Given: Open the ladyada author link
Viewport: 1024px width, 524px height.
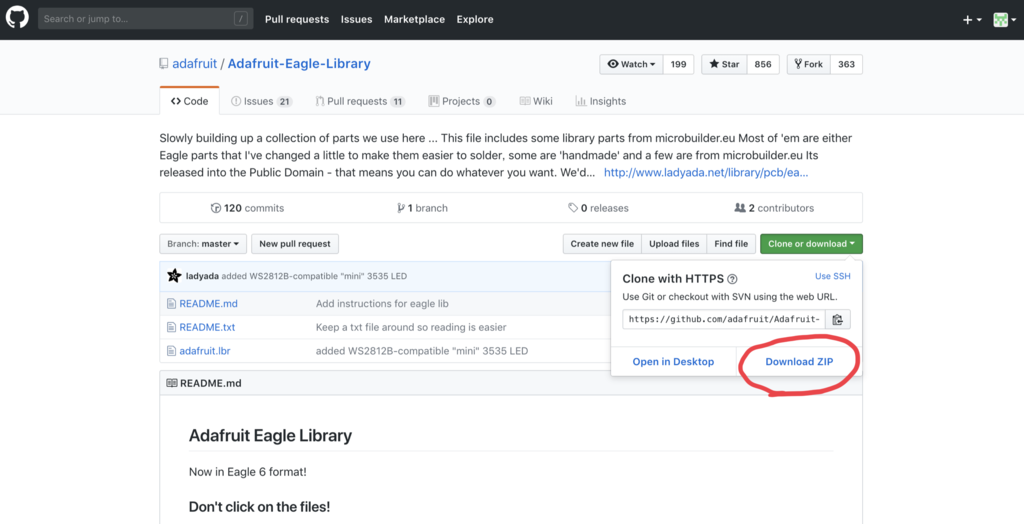Looking at the screenshot, I should point(202,276).
